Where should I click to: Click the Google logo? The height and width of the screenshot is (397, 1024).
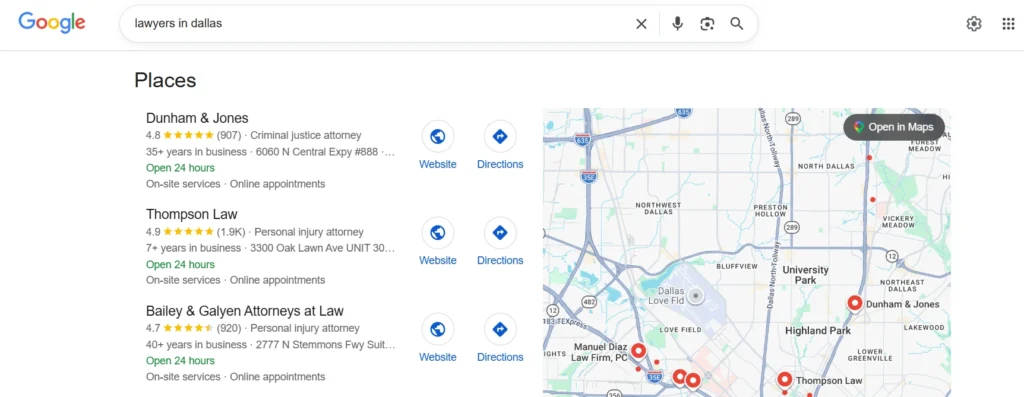click(52, 22)
